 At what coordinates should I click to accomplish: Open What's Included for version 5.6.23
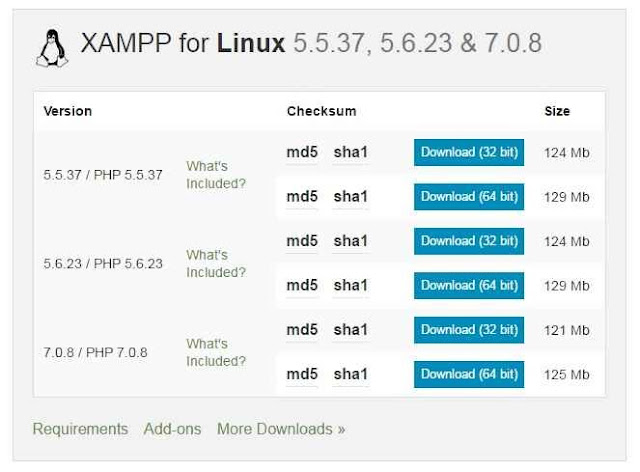click(216, 263)
